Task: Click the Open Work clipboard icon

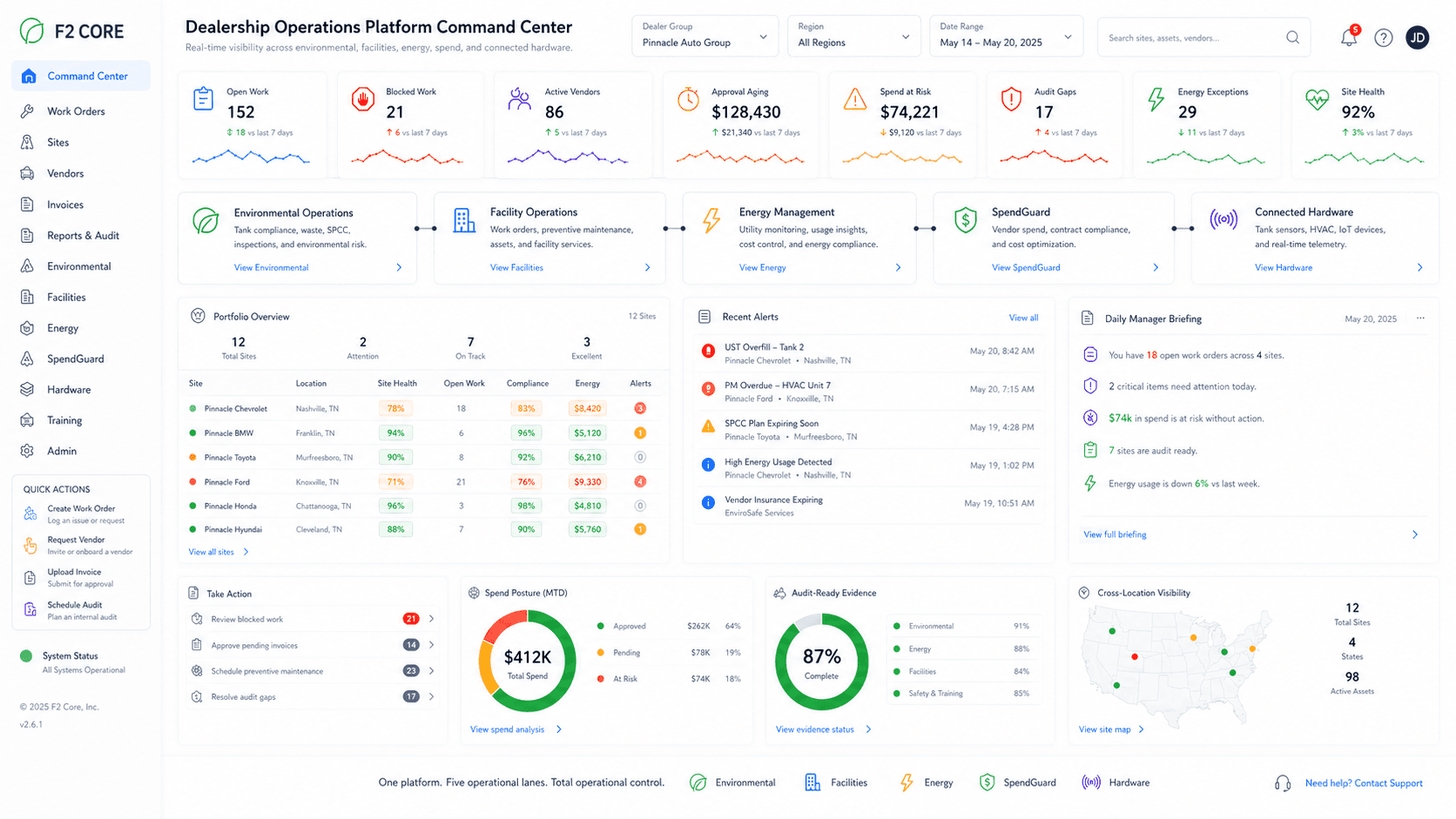Action: point(203,98)
